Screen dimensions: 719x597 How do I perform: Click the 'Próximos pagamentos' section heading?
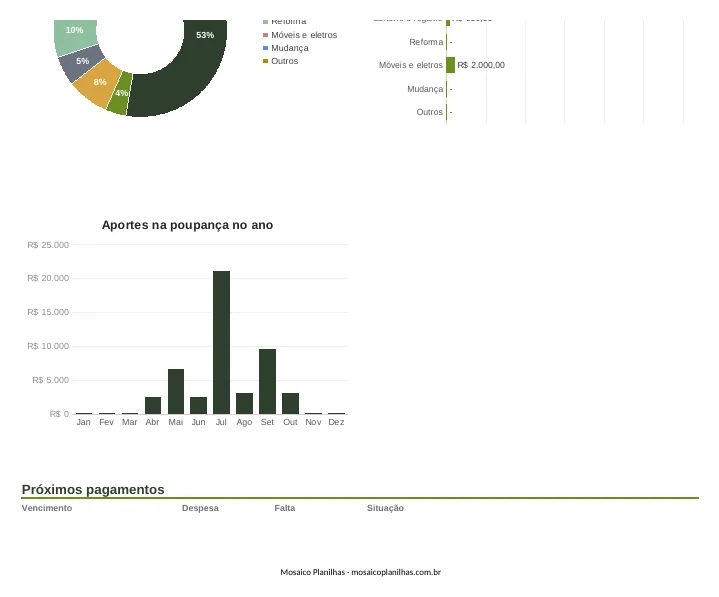click(x=93, y=490)
